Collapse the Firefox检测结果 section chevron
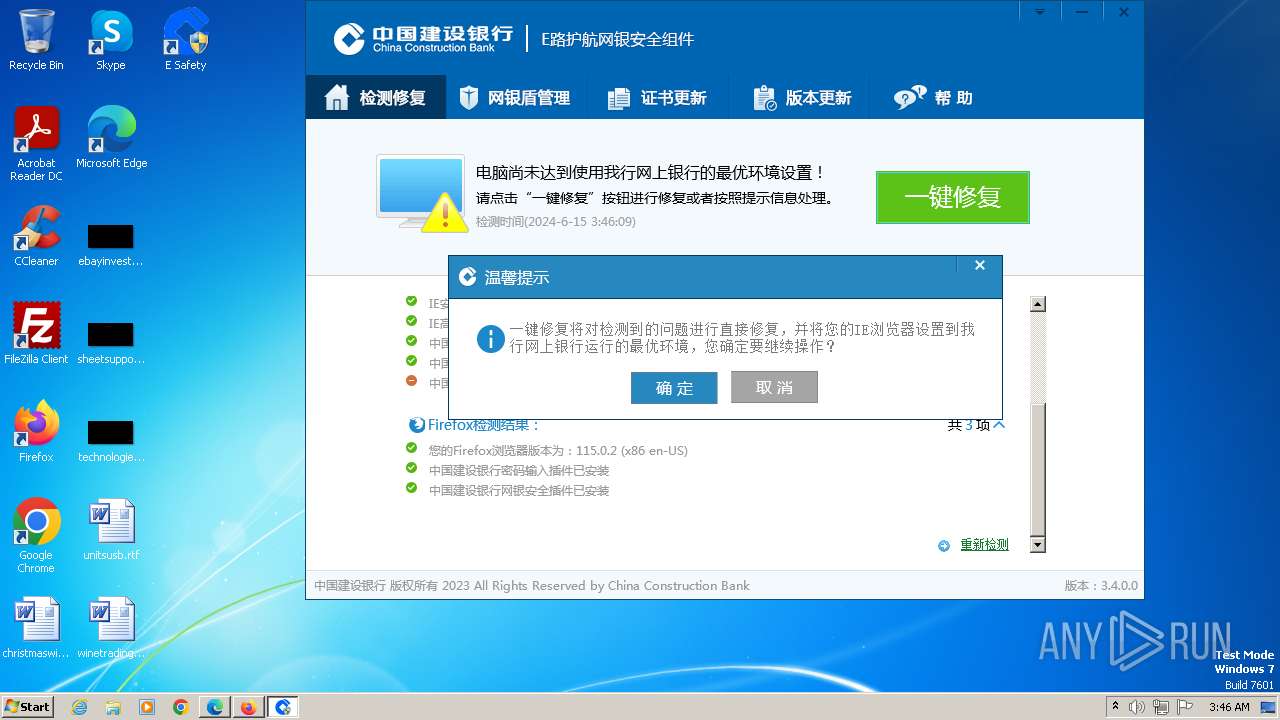1280x720 pixels. 998,425
